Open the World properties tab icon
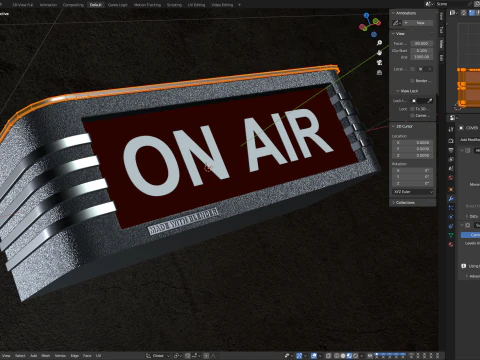The width and height of the screenshot is (480, 360). click(x=451, y=178)
